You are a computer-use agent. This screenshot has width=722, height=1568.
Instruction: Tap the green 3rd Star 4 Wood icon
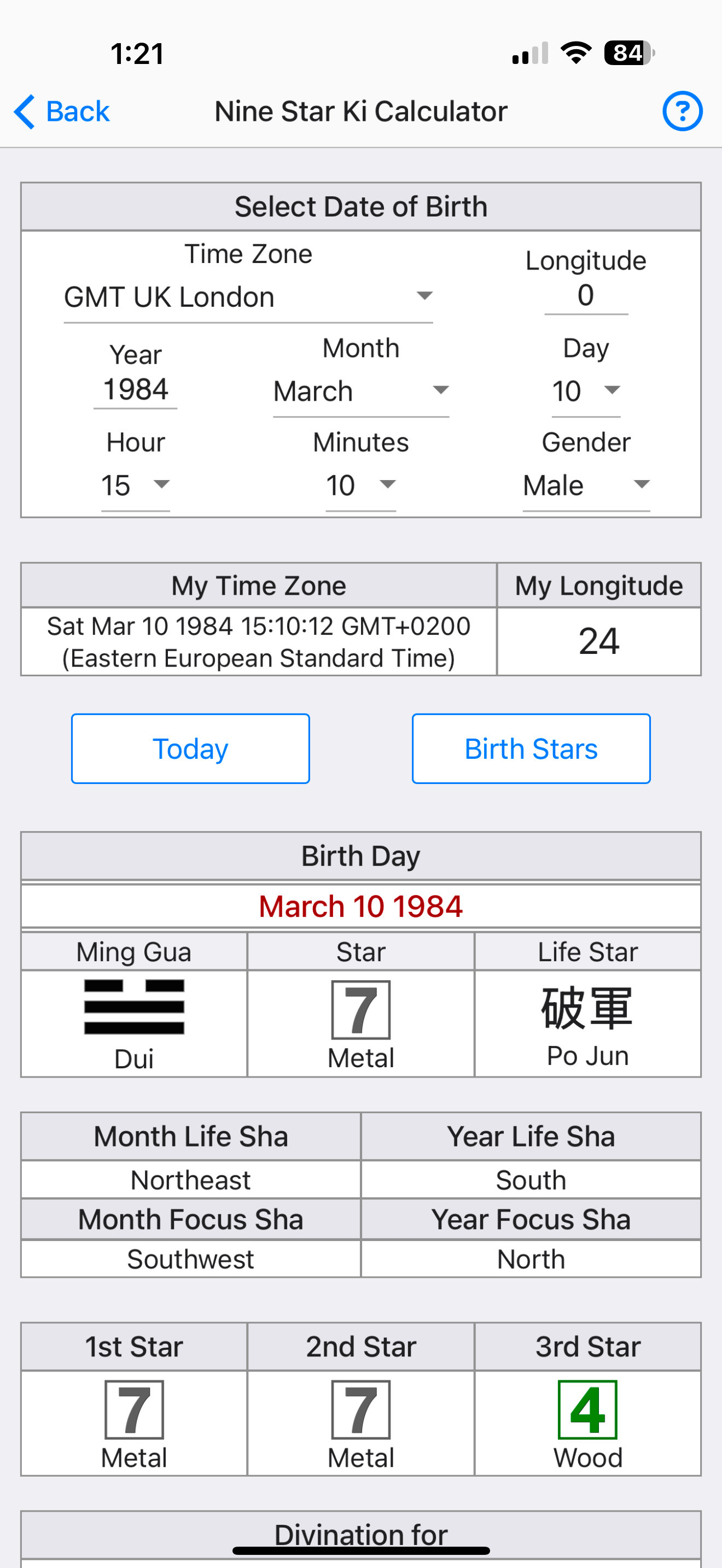[x=587, y=1409]
